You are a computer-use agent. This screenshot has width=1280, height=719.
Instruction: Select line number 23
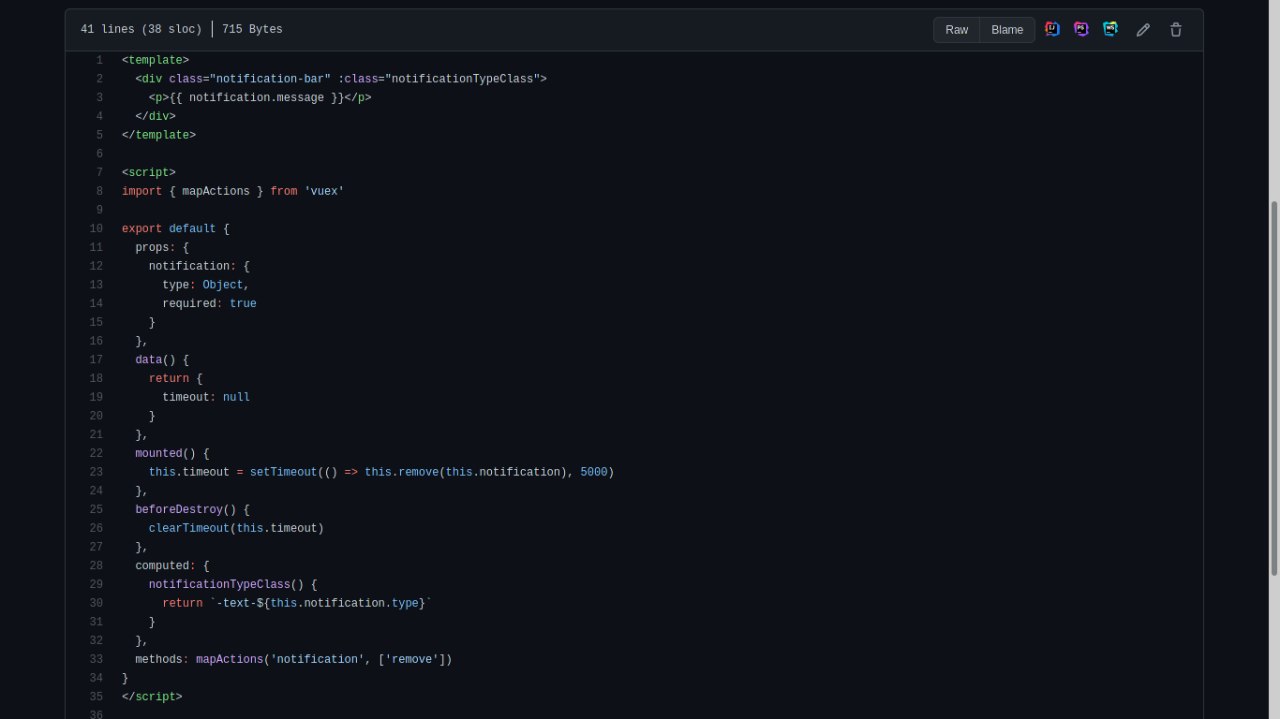[x=96, y=472]
